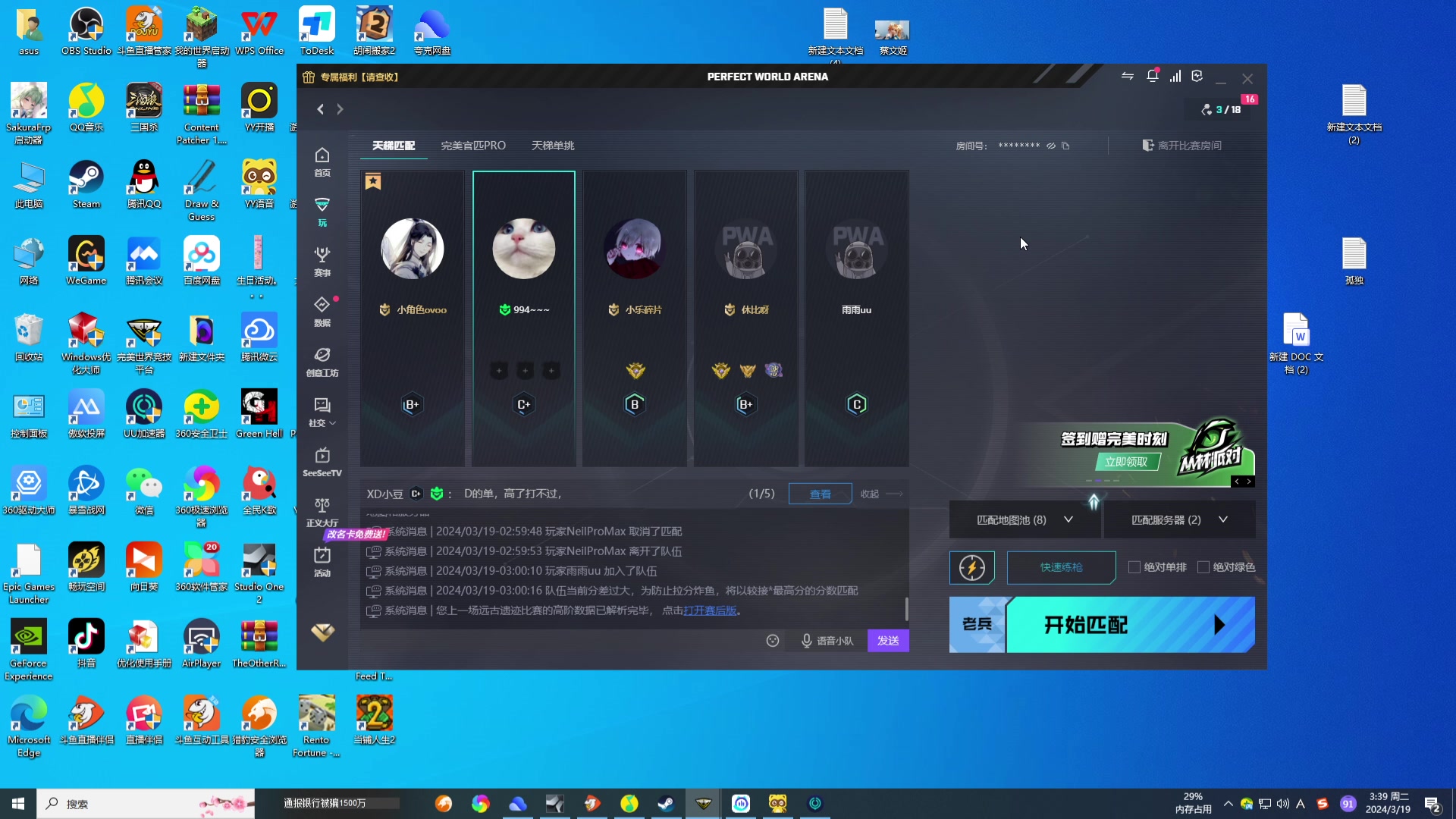This screenshot has height=819, width=1456.
Task: Enable the 绝对单排 checkbox
Action: click(x=1134, y=567)
